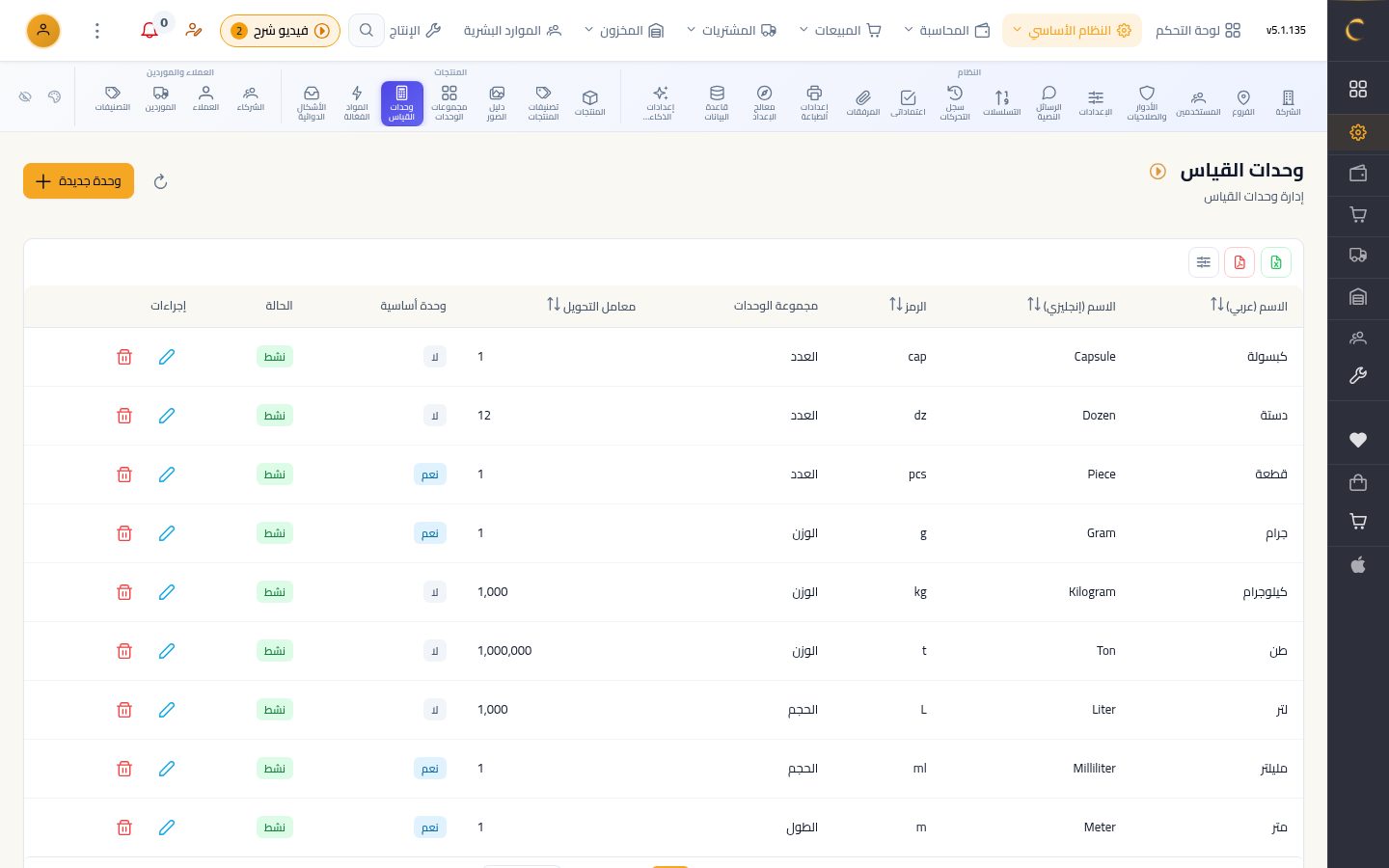Click وحدة جديدة new unit button
This screenshot has height=868, width=1389.
click(78, 181)
